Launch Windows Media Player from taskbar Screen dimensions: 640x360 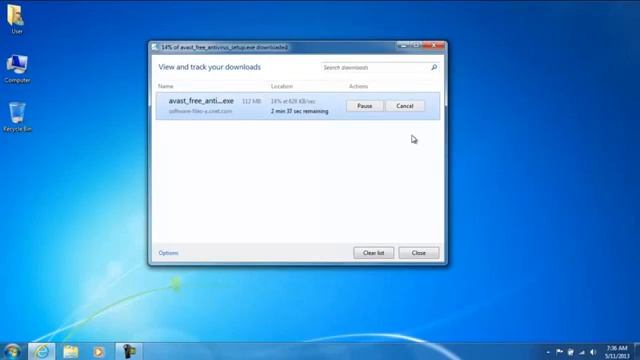click(x=98, y=352)
